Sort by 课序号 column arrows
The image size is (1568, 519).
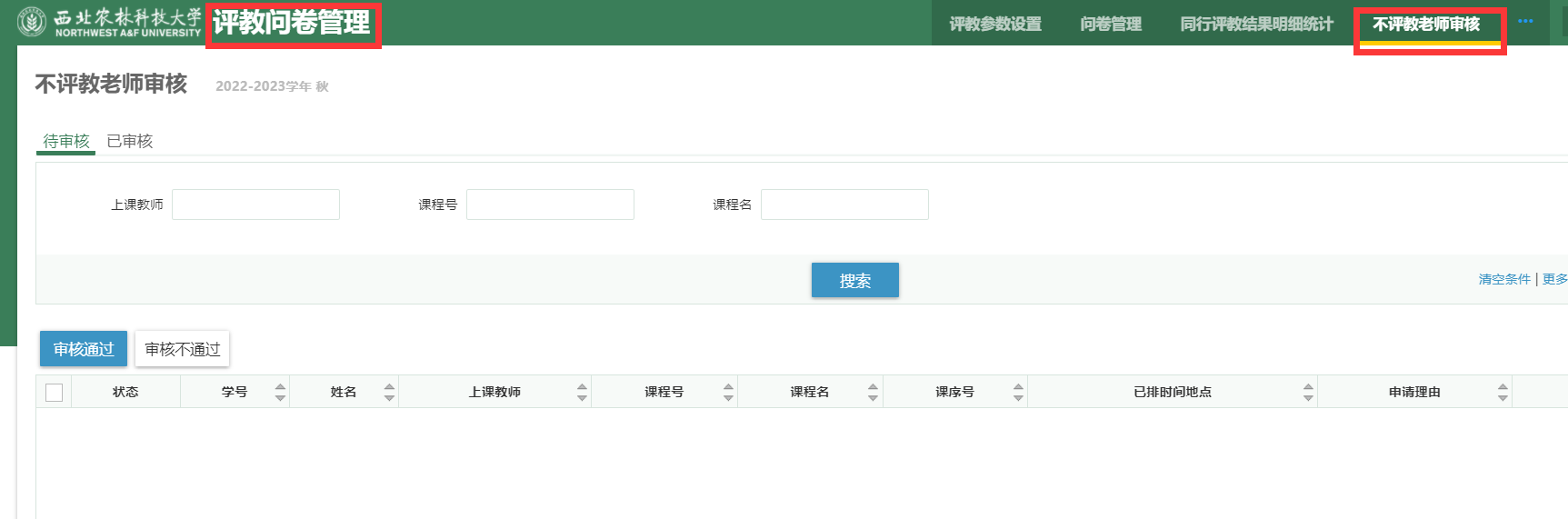click(x=1018, y=392)
